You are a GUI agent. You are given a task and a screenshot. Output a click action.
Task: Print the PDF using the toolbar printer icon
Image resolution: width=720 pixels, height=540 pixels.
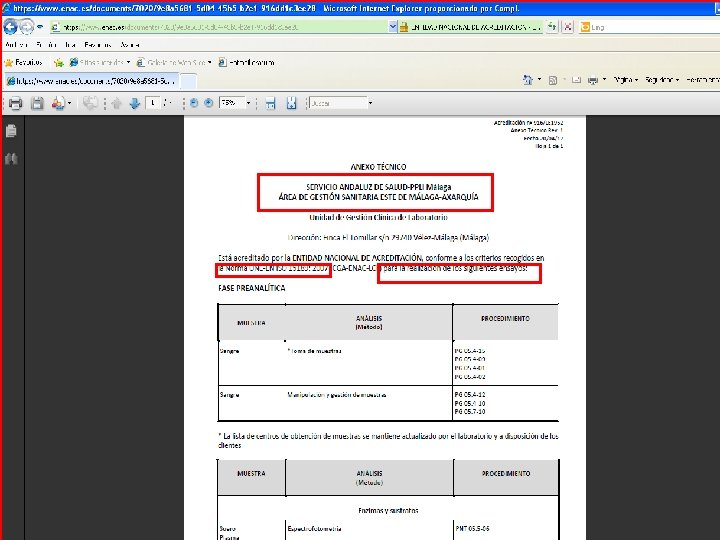click(15, 103)
